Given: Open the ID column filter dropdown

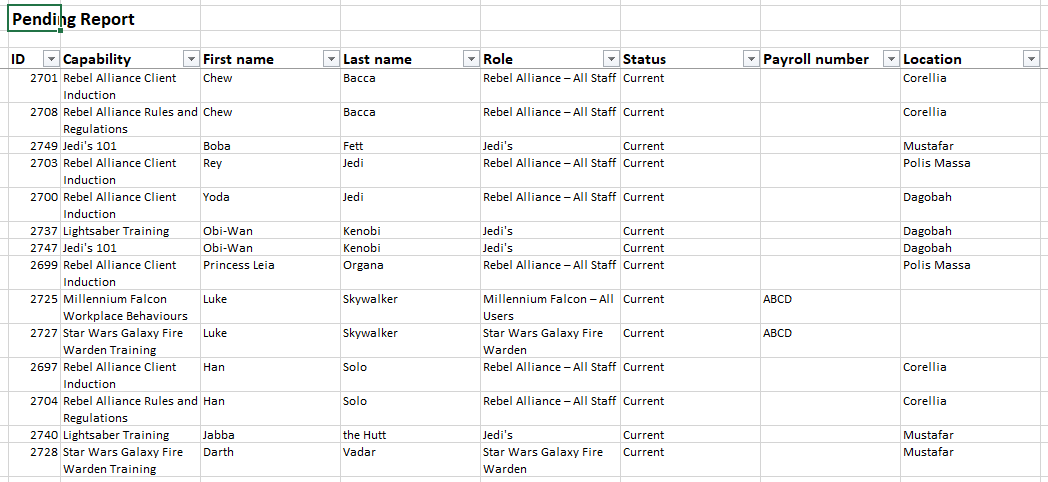Looking at the screenshot, I should point(50,59).
